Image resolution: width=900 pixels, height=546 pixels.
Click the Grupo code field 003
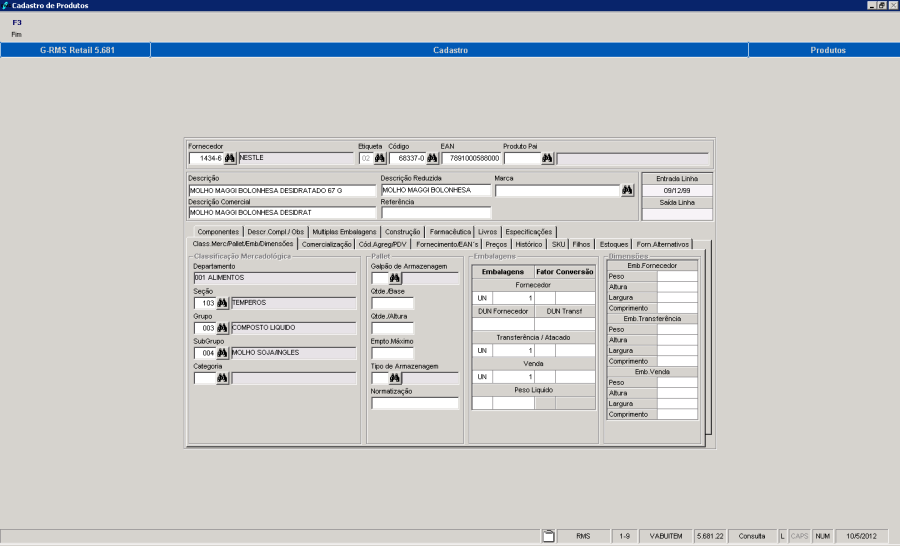tap(205, 328)
